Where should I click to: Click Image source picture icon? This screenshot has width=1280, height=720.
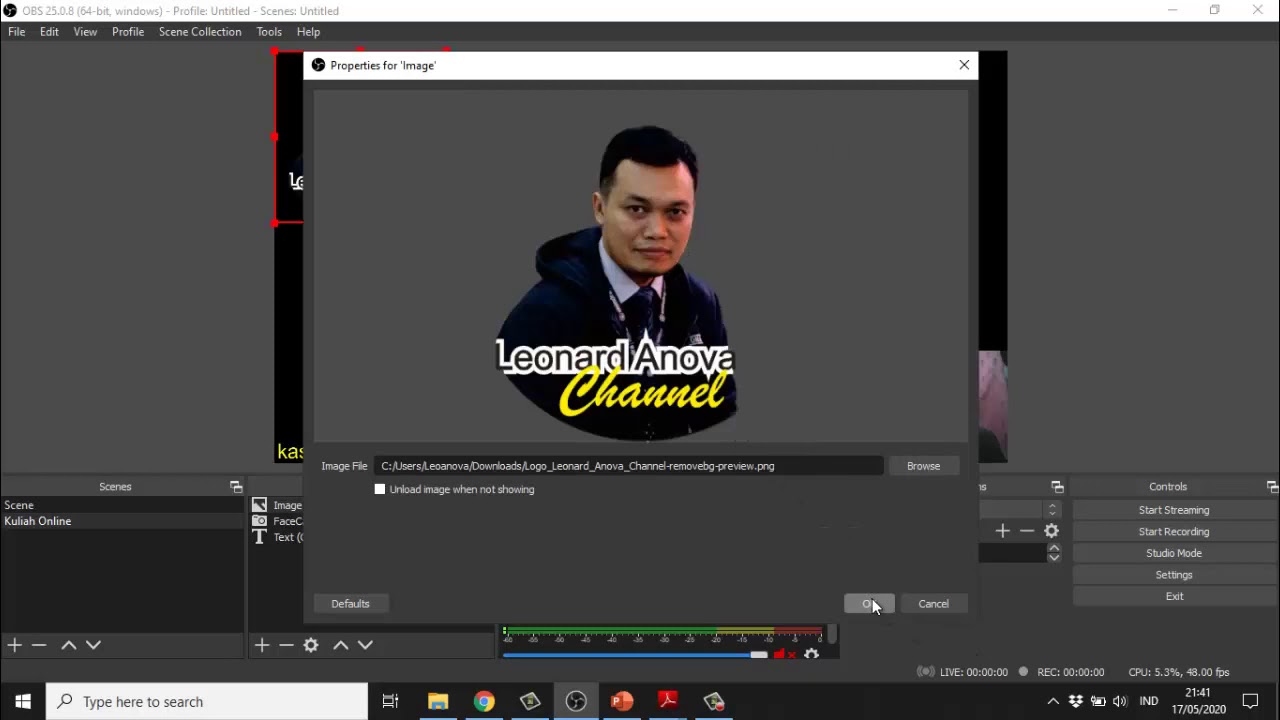point(259,505)
